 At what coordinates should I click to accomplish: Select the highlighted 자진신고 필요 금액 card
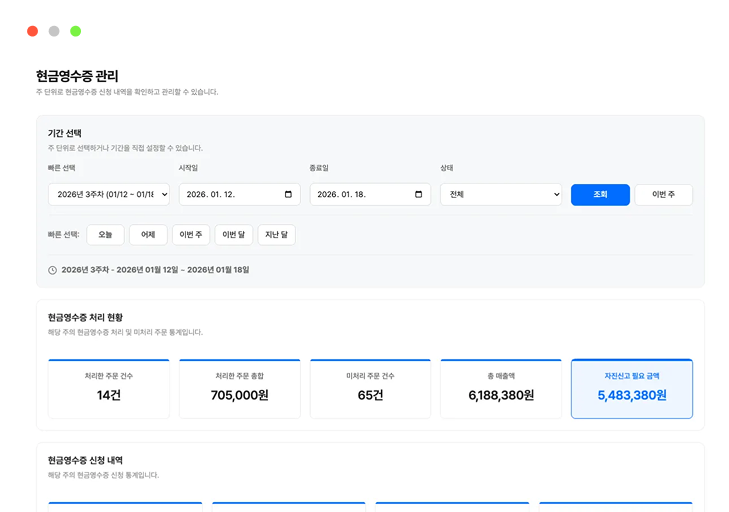[631, 388]
